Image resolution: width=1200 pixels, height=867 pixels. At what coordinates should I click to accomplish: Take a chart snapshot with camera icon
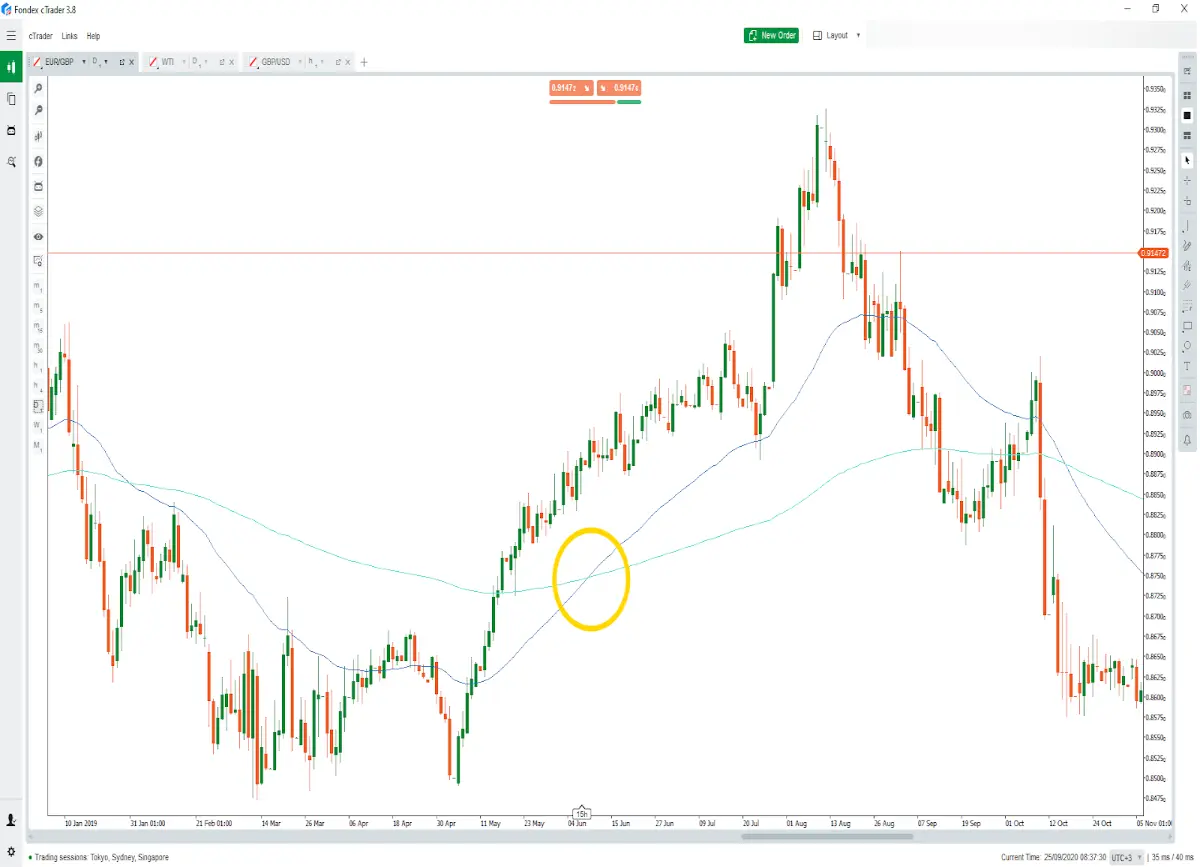click(x=1187, y=414)
